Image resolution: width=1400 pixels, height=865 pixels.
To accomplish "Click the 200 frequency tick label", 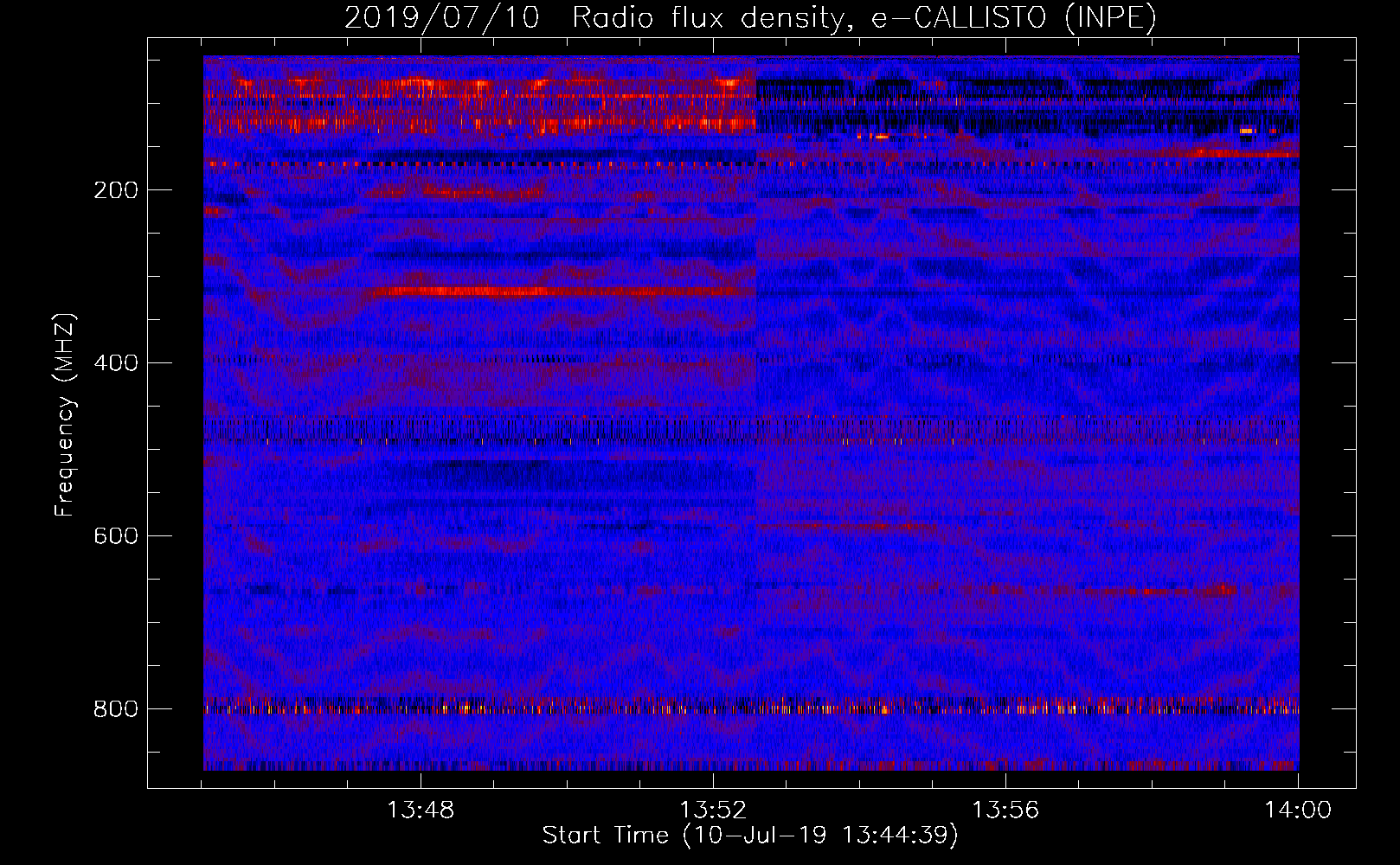I will click(x=115, y=190).
